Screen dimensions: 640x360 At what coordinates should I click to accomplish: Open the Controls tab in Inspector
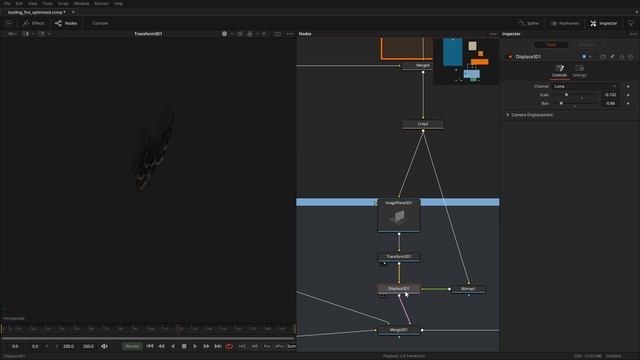[x=559, y=71]
